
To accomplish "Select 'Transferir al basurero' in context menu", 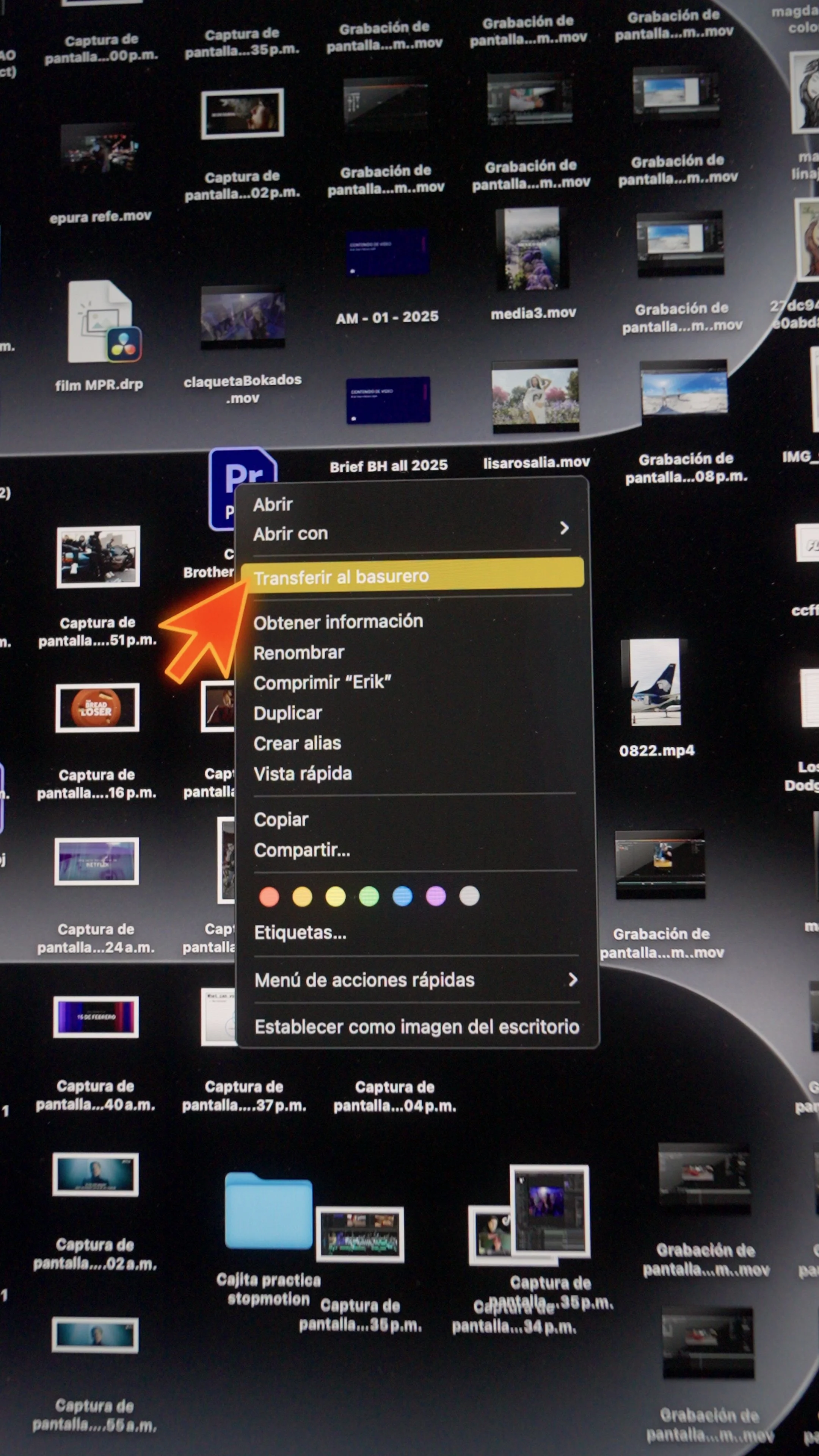I will click(x=413, y=576).
